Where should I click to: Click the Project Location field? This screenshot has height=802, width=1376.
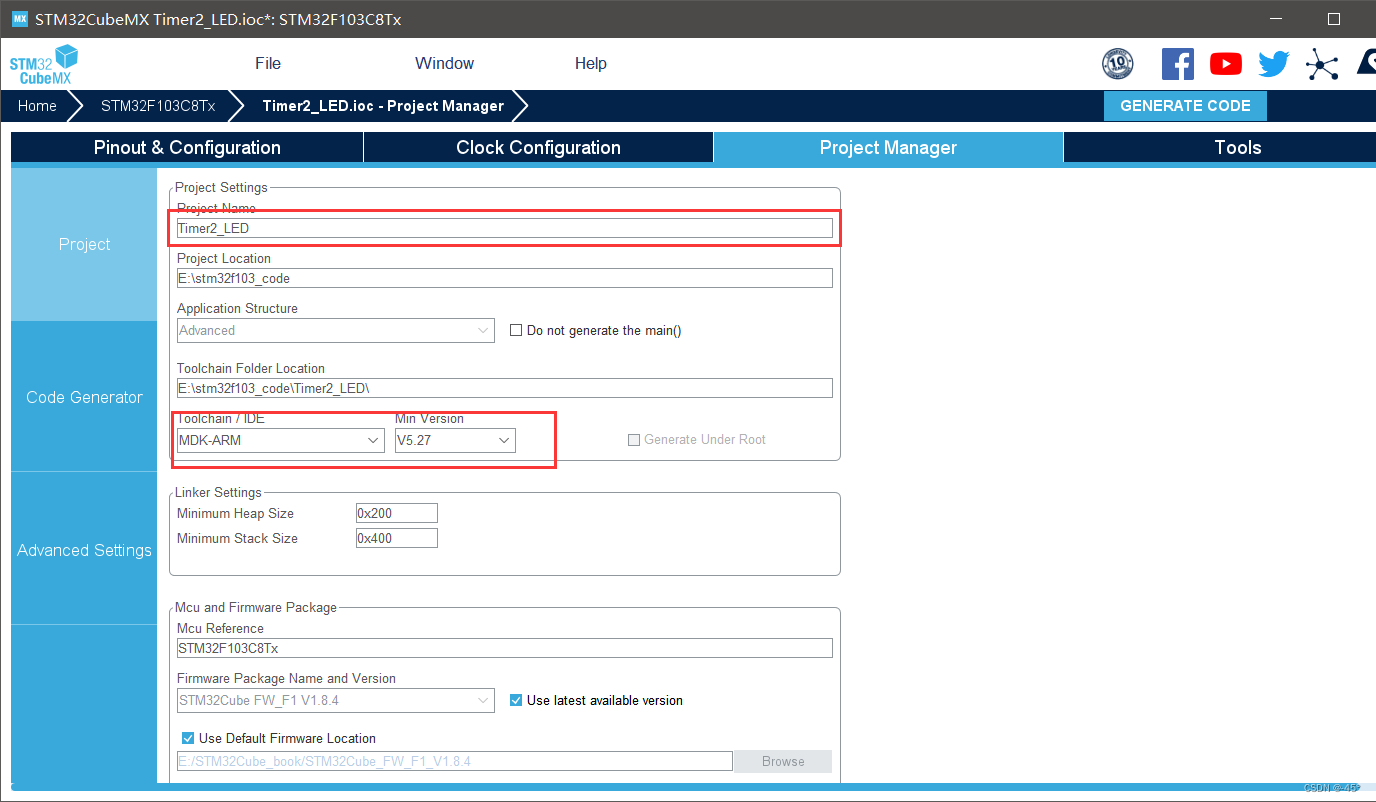tap(504, 278)
